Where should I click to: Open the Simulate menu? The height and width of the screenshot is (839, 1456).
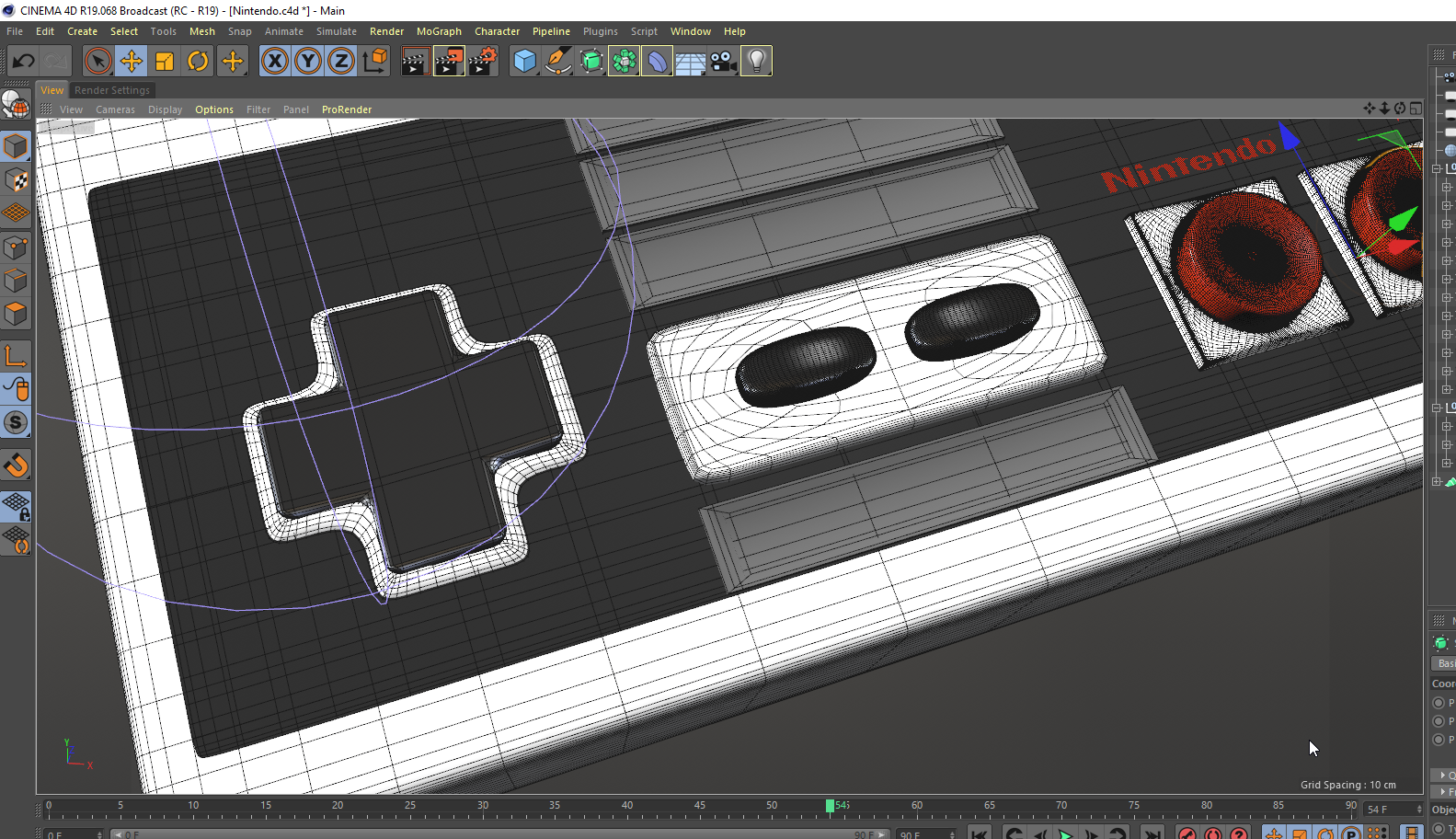pos(337,31)
